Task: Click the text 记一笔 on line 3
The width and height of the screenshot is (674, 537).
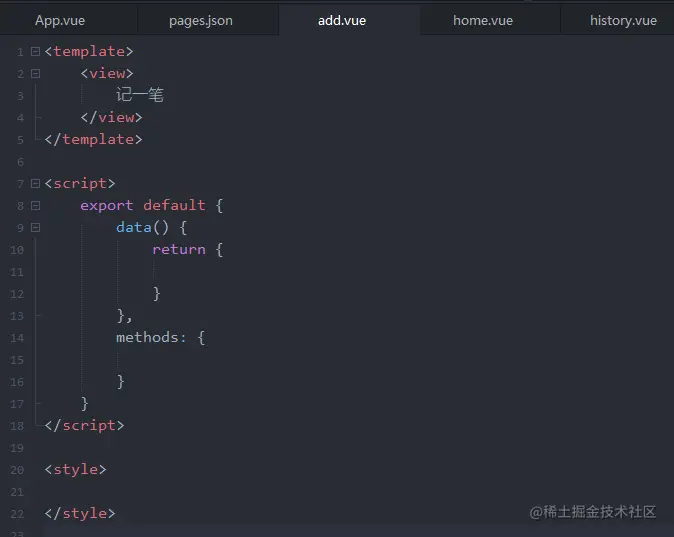Action: [140, 95]
